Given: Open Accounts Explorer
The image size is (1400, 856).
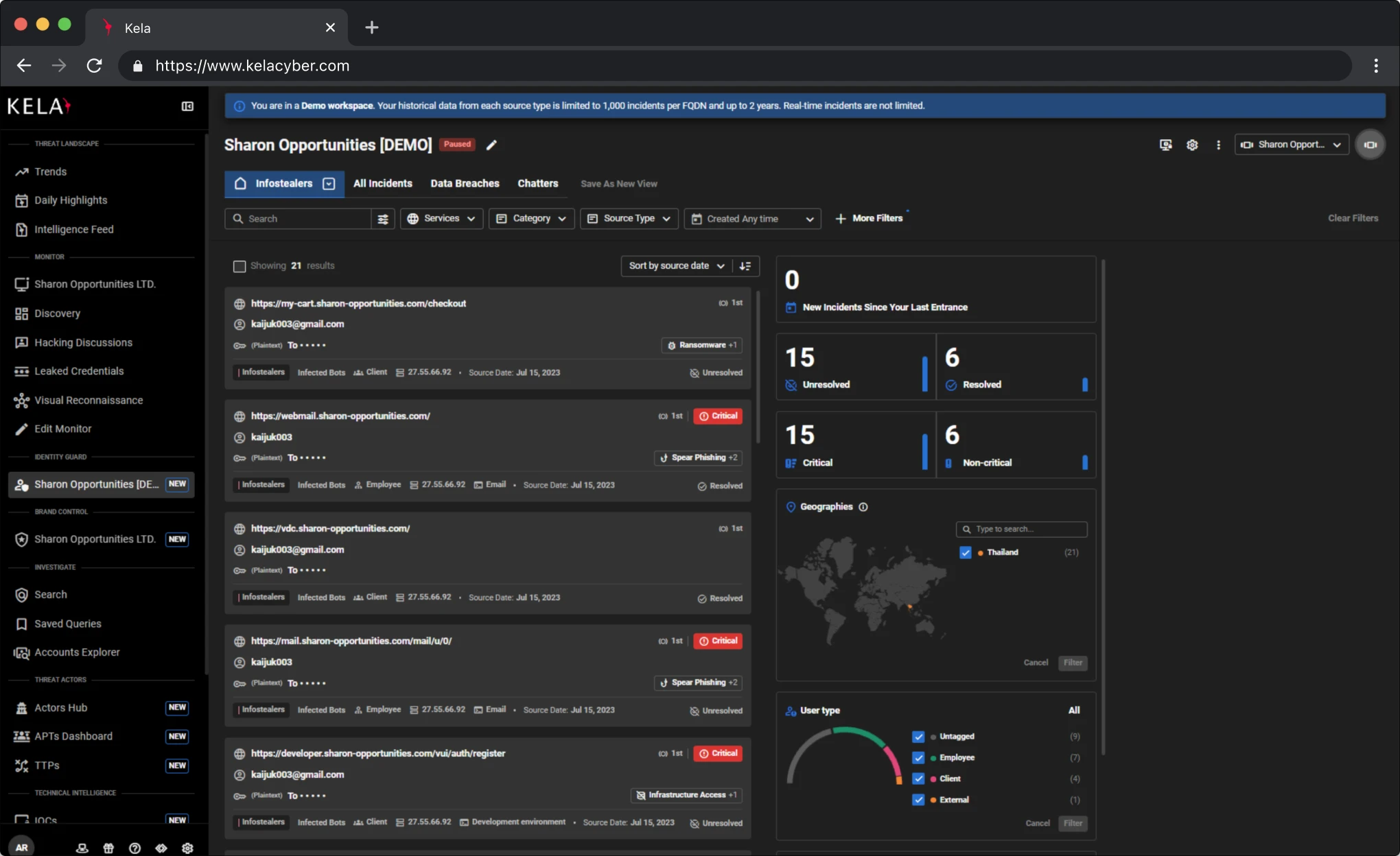Looking at the screenshot, I should tap(77, 652).
